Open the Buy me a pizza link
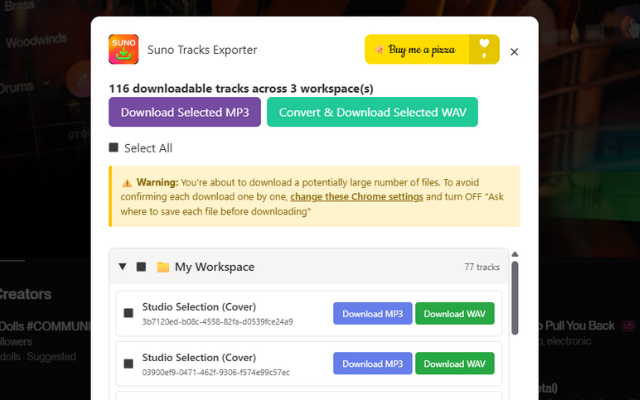 point(420,49)
